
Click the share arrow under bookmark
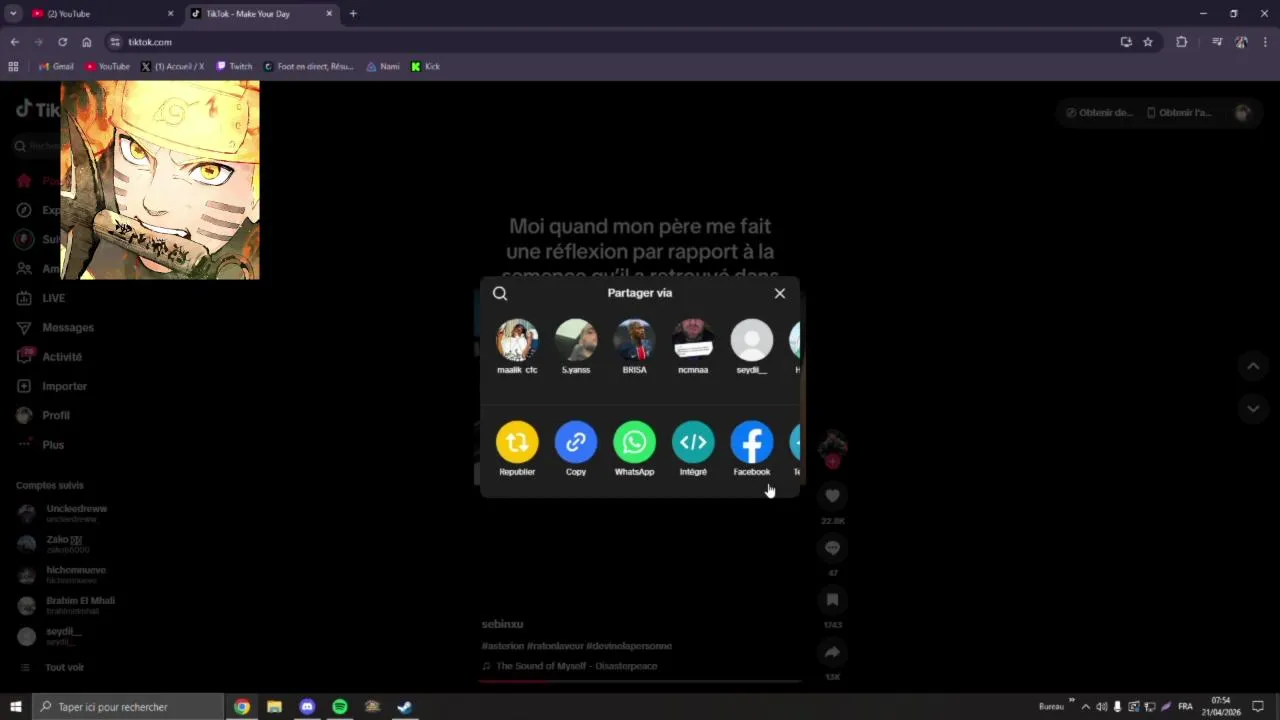pos(832,652)
